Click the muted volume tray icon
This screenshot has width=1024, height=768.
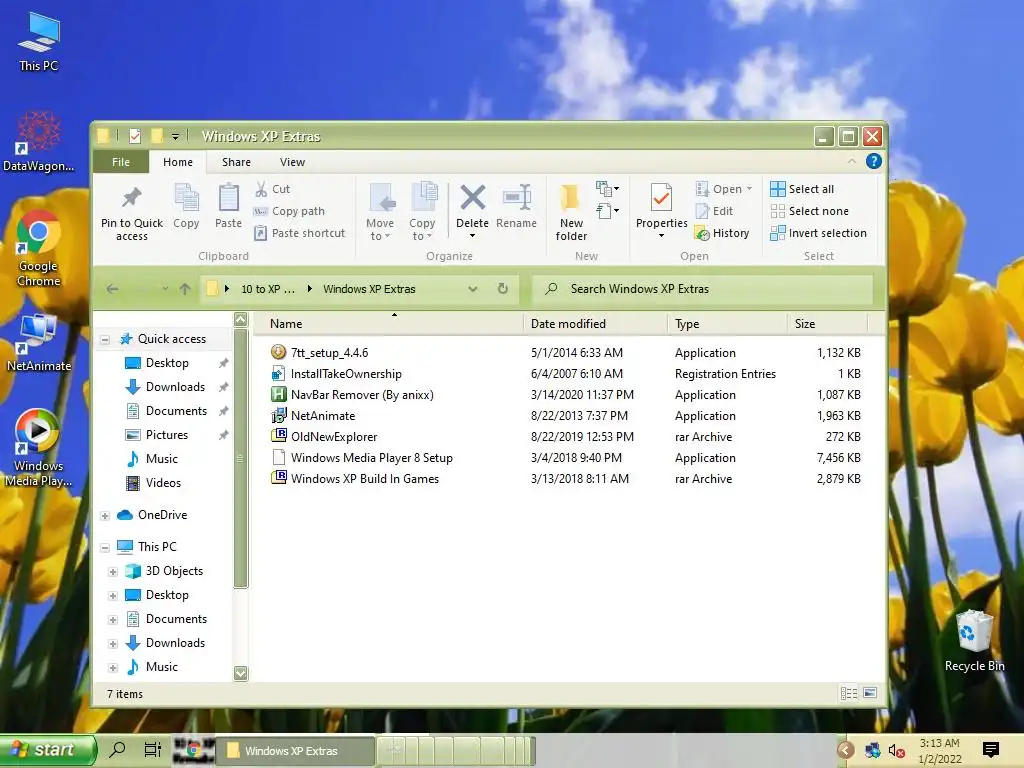[x=897, y=751]
